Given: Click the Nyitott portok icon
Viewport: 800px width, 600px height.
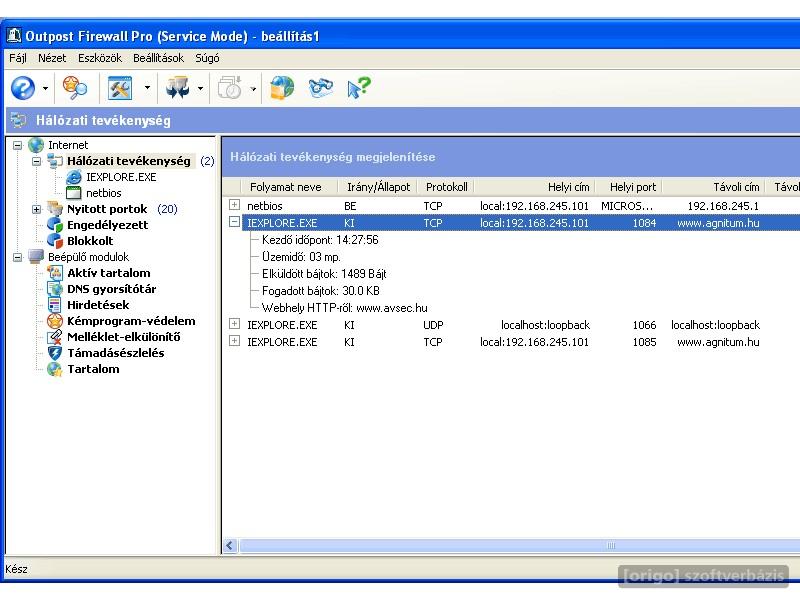Looking at the screenshot, I should click(x=55, y=209).
